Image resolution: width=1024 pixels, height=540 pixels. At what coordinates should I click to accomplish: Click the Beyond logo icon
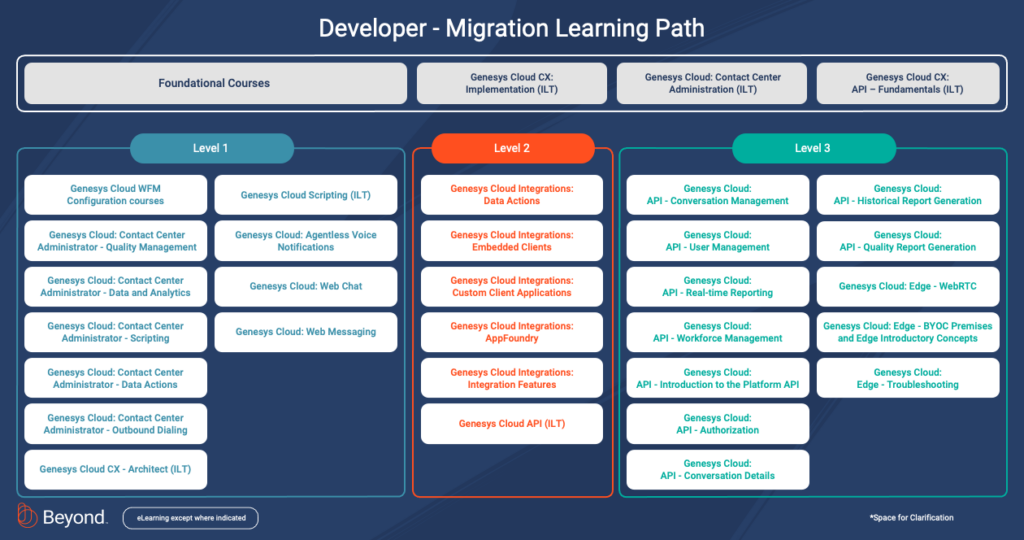pos(27,517)
